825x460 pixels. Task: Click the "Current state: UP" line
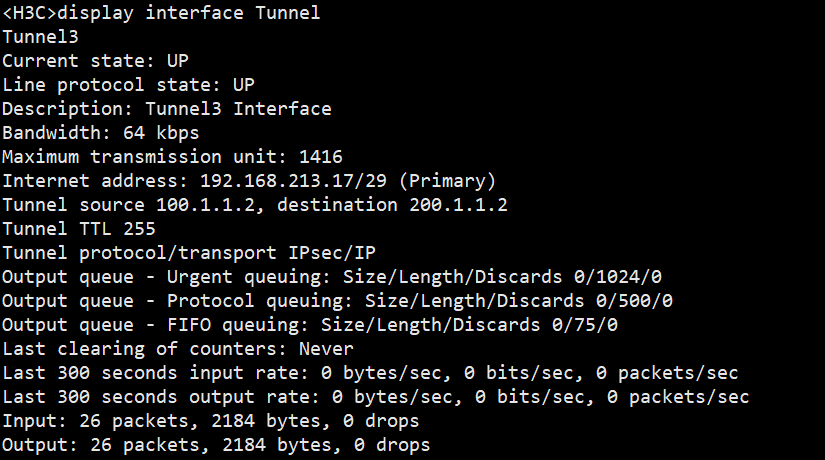95,61
